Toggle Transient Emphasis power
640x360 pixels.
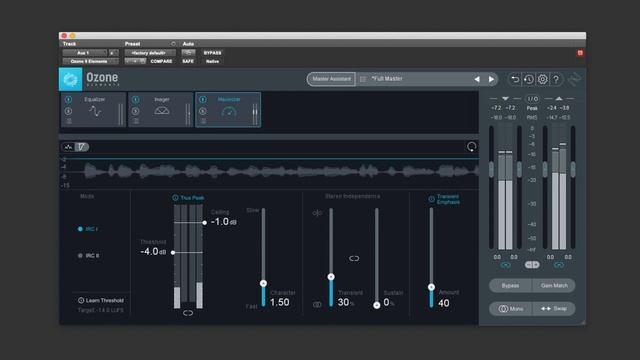(x=431, y=199)
